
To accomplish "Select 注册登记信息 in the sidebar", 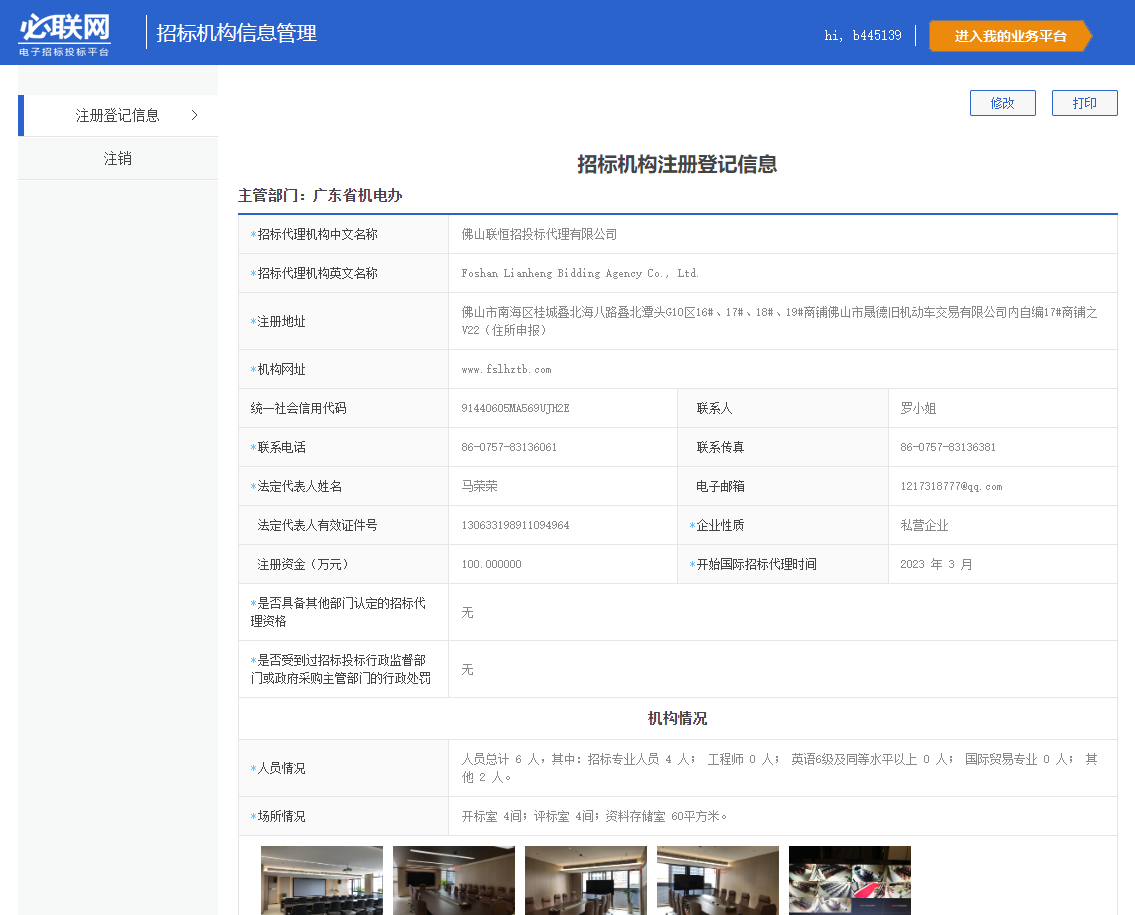I will (117, 116).
